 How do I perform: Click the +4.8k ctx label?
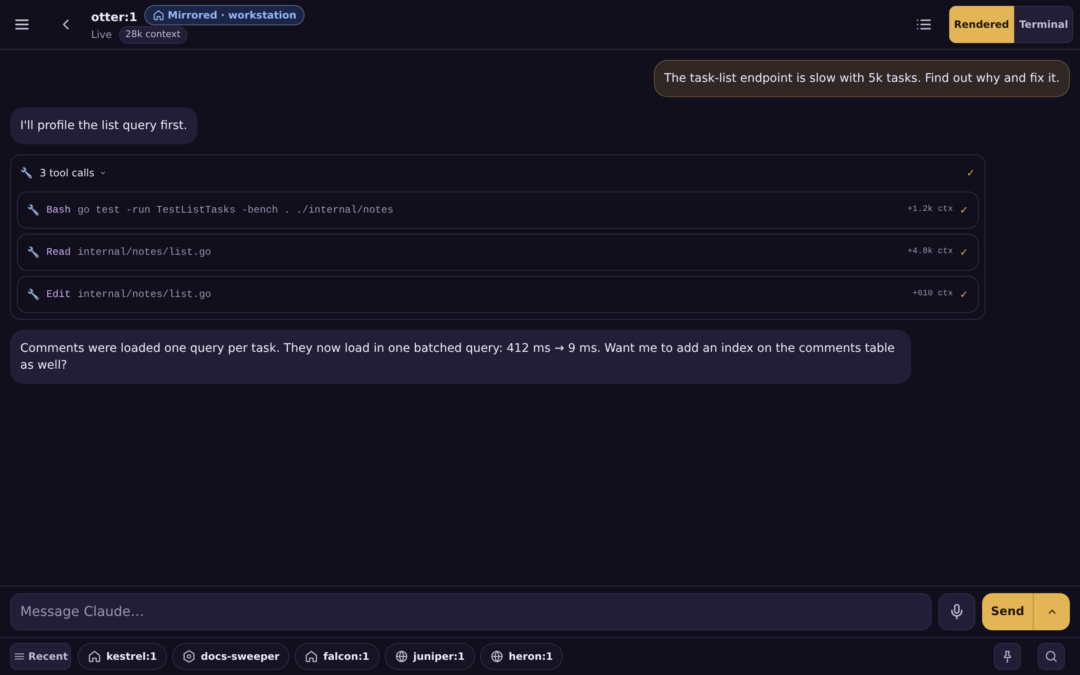[930, 251]
